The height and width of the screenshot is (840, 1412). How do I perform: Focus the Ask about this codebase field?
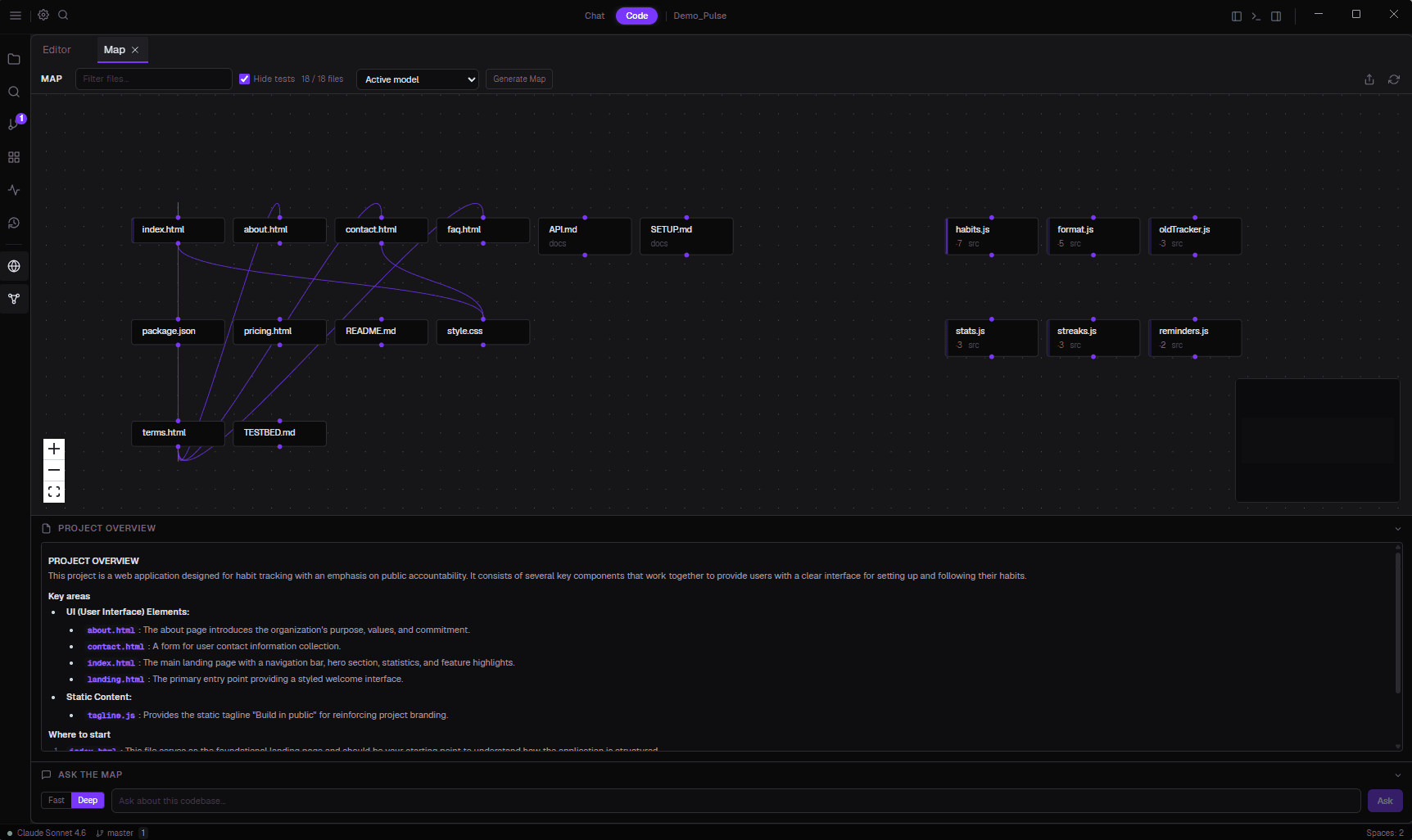(735, 801)
